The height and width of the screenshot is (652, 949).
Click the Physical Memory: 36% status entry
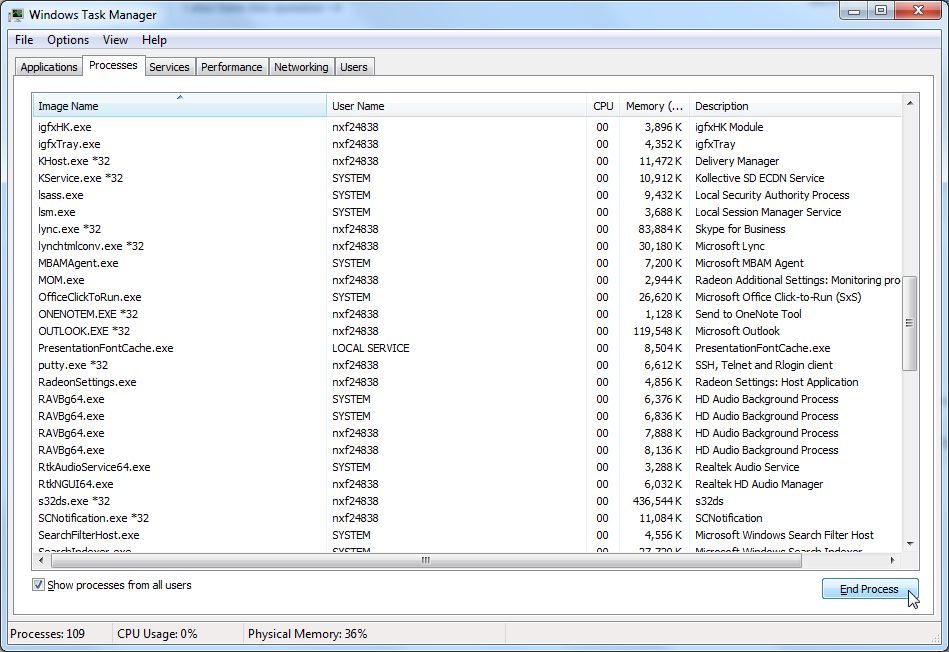pos(307,633)
